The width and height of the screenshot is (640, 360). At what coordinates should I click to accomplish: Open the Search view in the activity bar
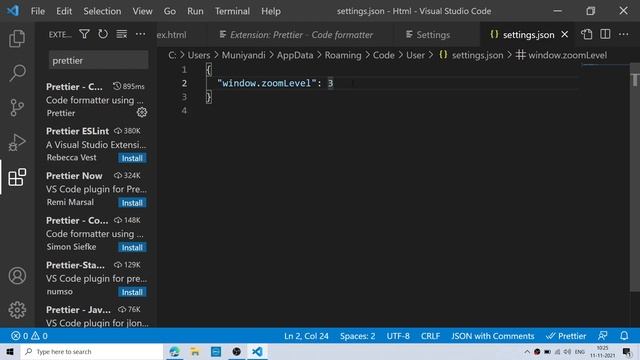pos(17,73)
